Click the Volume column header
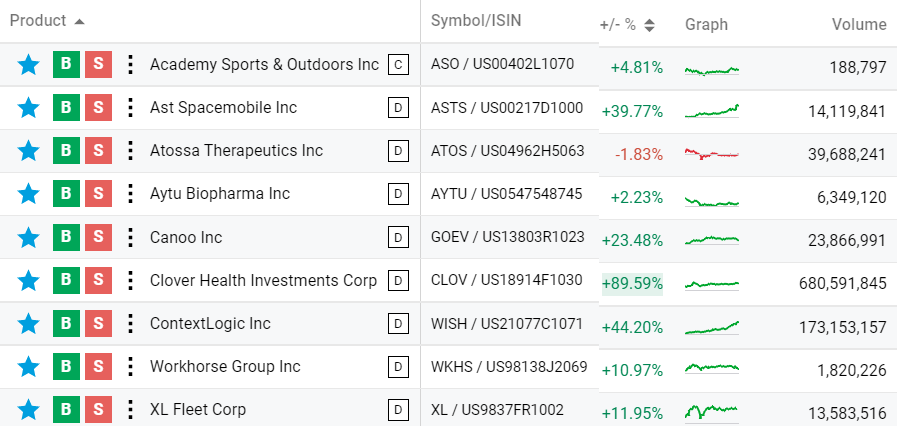The image size is (897, 426). click(859, 25)
